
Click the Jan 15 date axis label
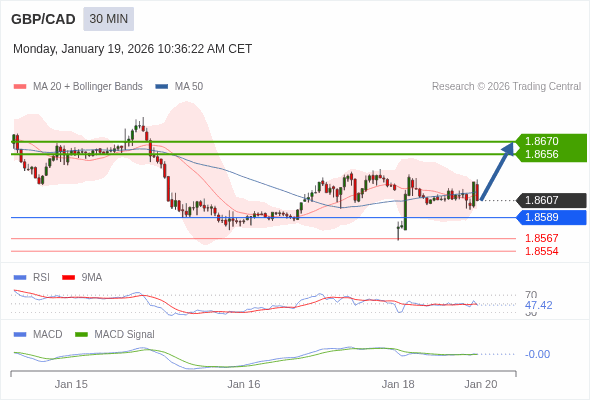[x=71, y=384]
